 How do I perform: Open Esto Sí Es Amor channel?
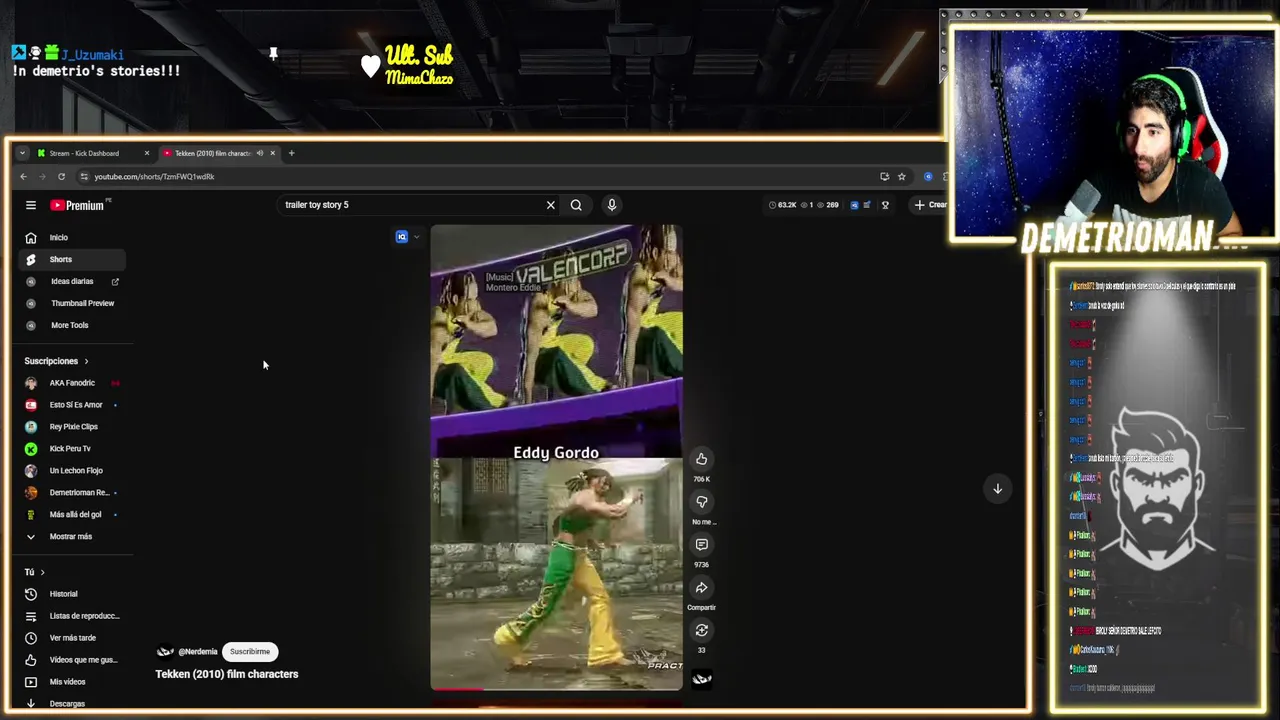(x=71, y=405)
